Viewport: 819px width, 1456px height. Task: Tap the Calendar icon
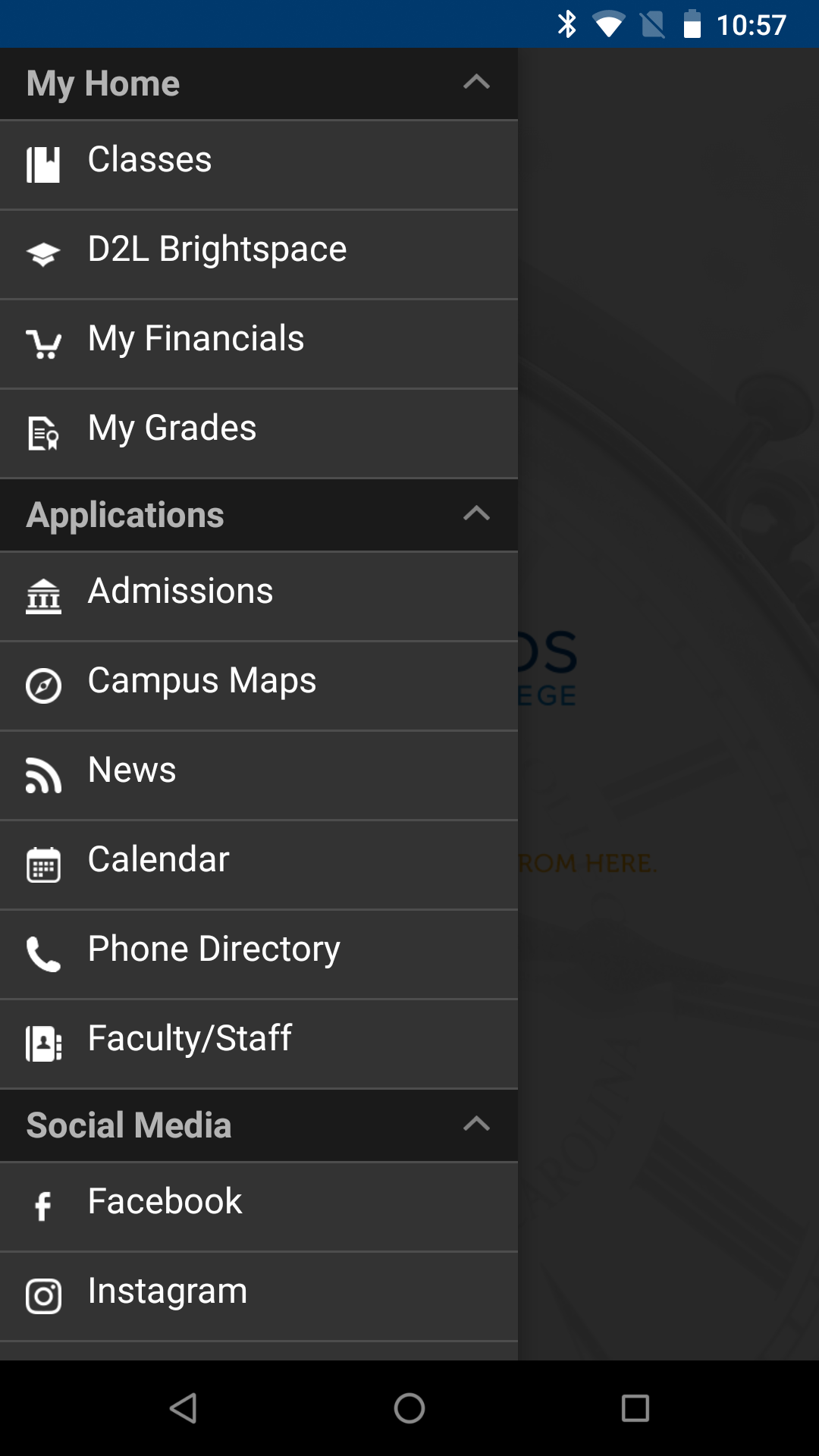pos(43,864)
